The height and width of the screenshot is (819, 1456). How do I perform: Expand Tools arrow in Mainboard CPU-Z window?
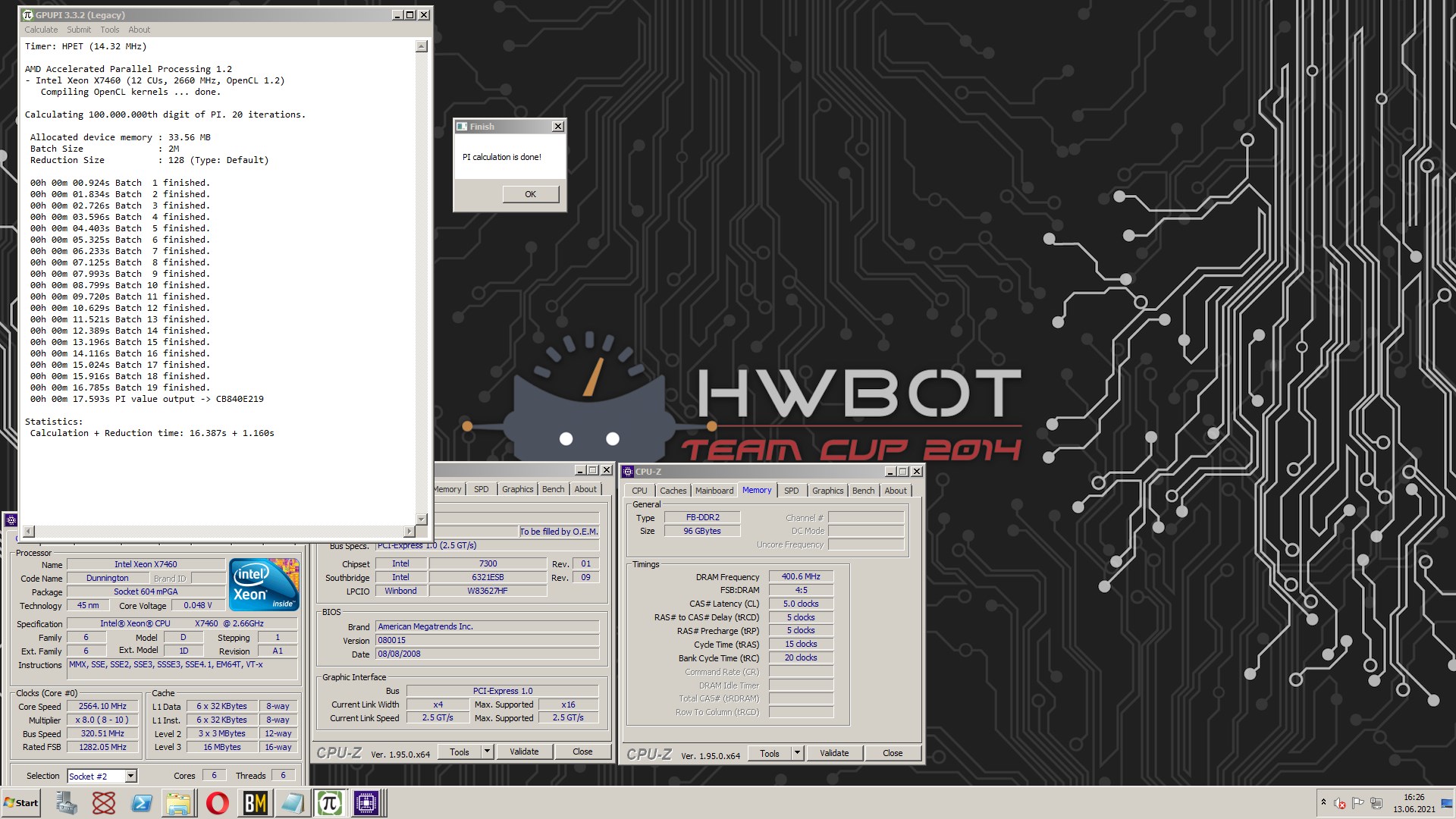(487, 752)
